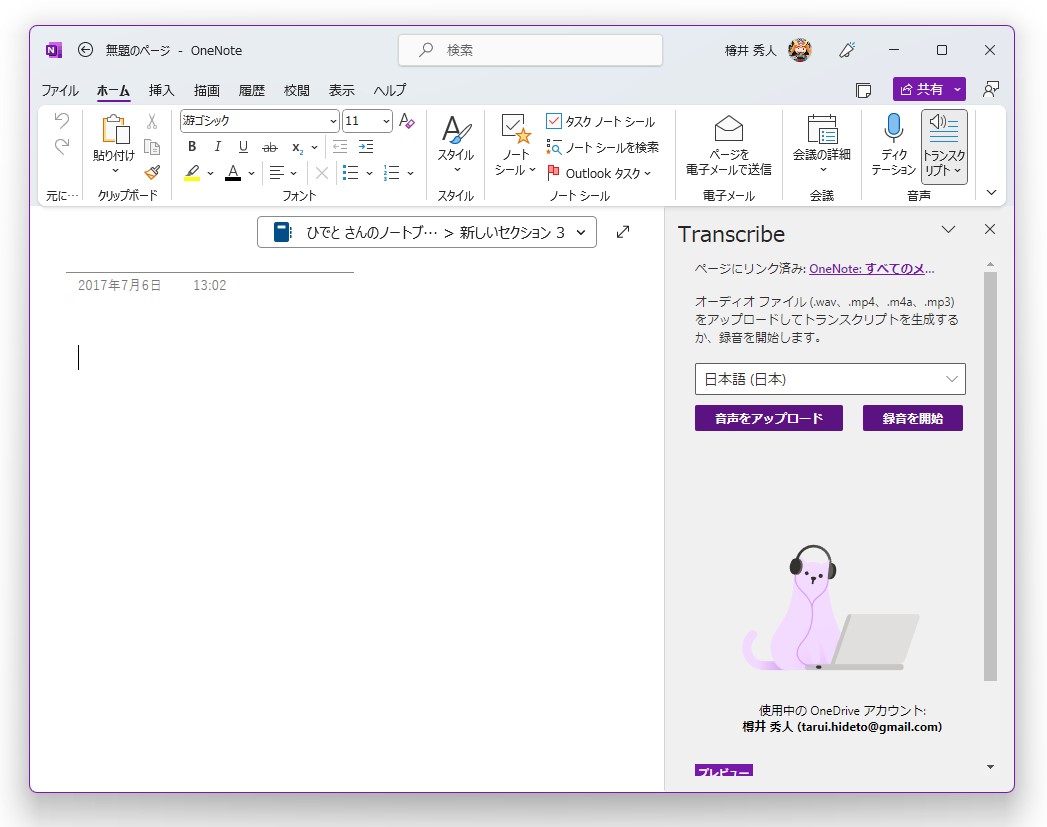Image resolution: width=1047 pixels, height=827 pixels.
Task: Apply bold formatting
Action: tap(191, 147)
